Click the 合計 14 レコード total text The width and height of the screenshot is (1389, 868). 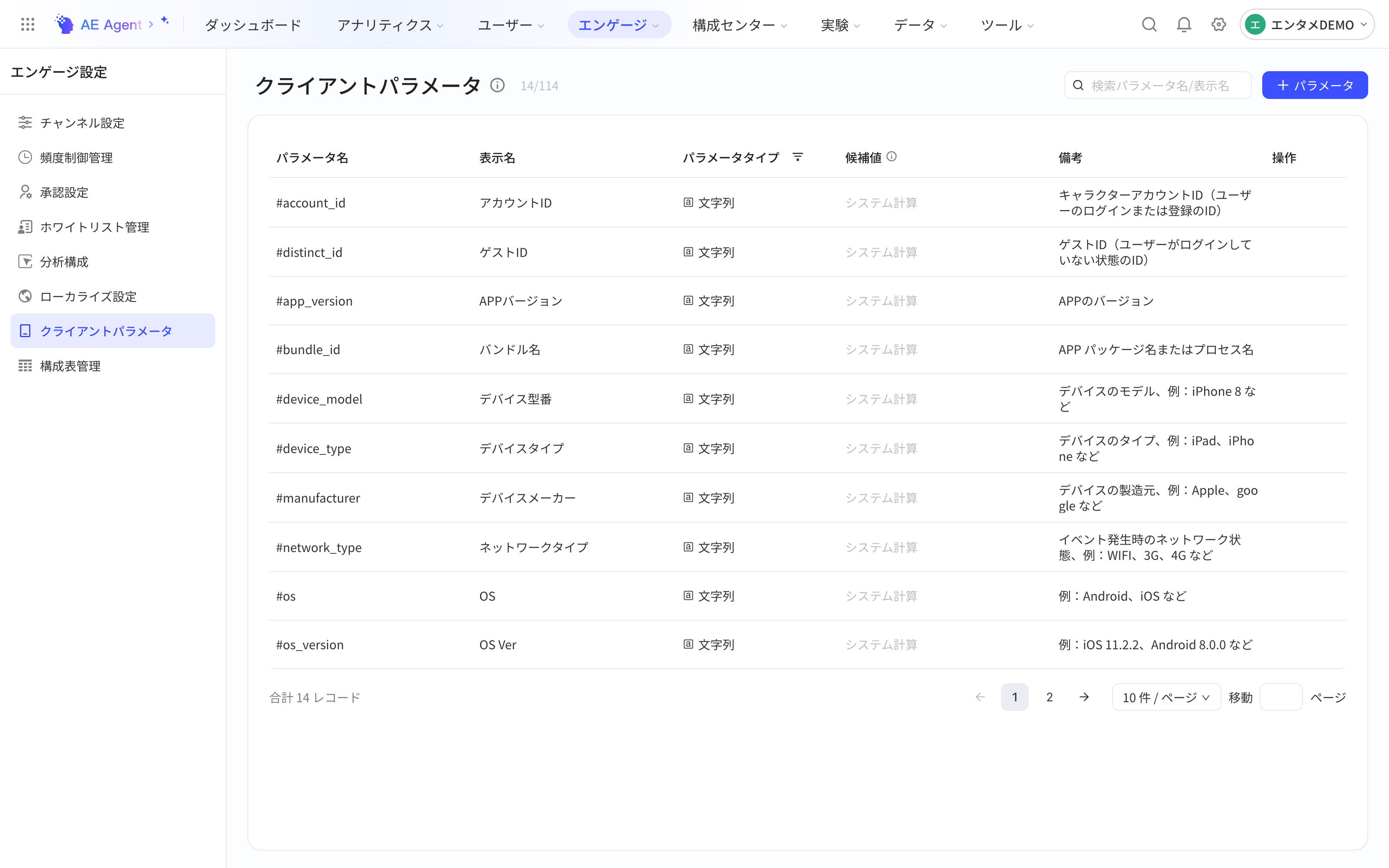315,697
